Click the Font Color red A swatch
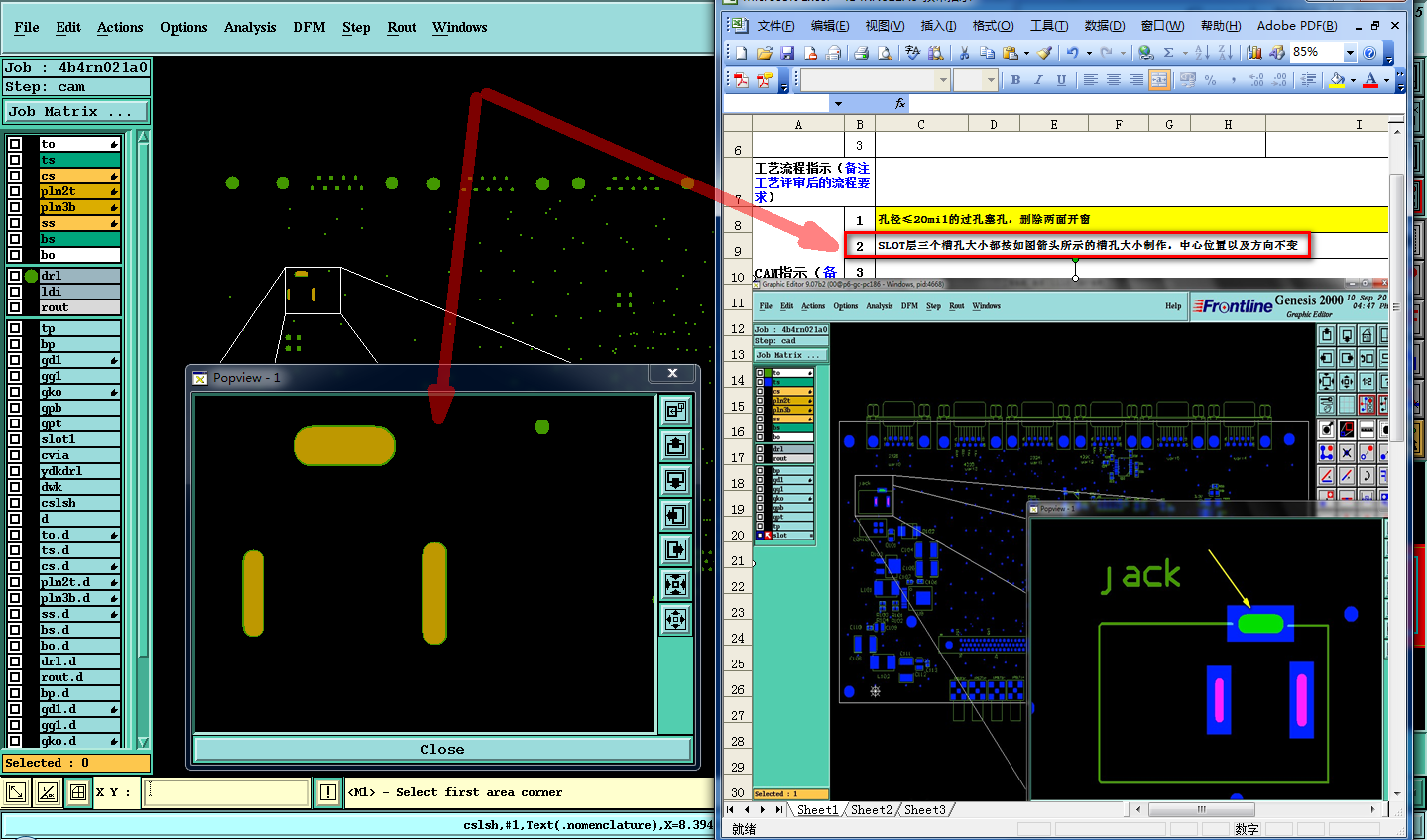This screenshot has width=1427, height=840. pyautogui.click(x=1370, y=80)
